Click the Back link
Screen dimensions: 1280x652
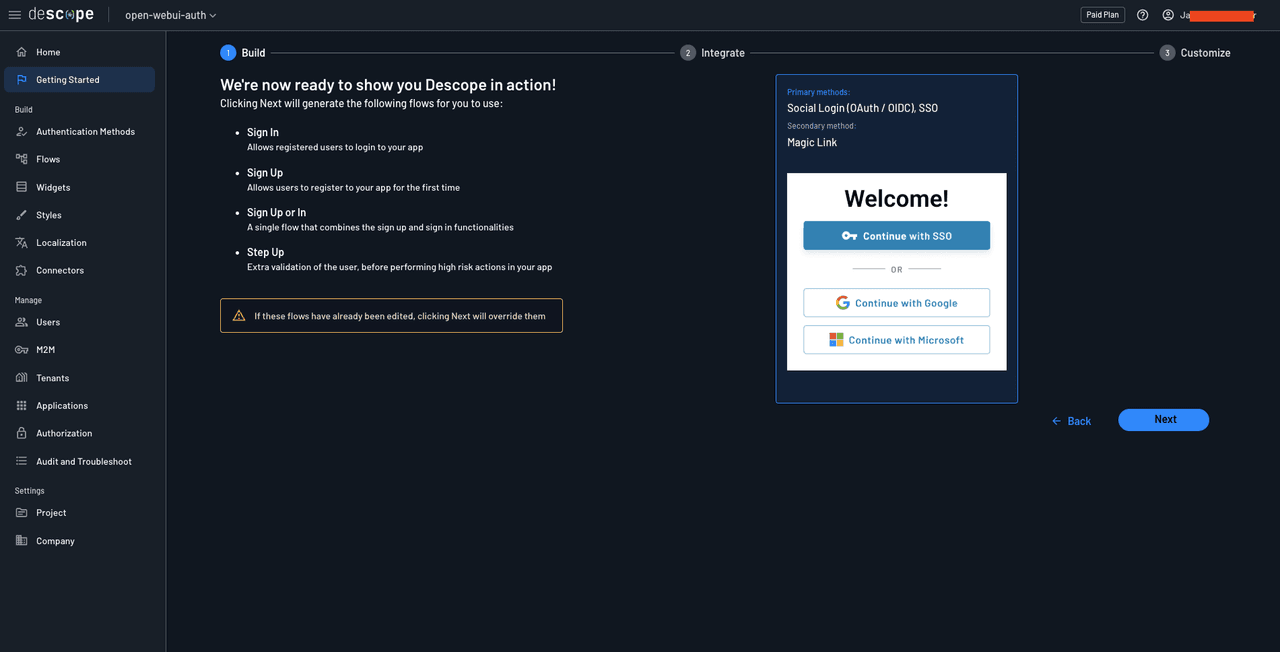tap(1071, 420)
